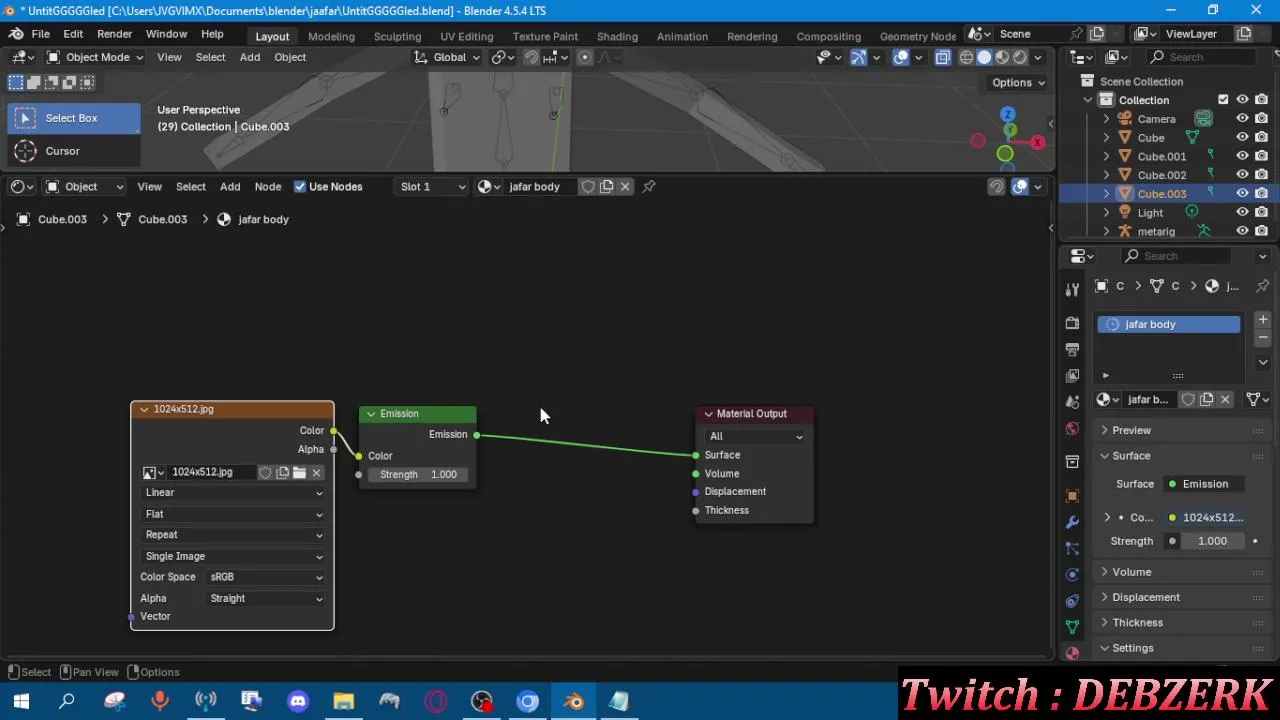This screenshot has width=1280, height=720.
Task: Open the Material Output All target dropdown
Action: click(755, 436)
